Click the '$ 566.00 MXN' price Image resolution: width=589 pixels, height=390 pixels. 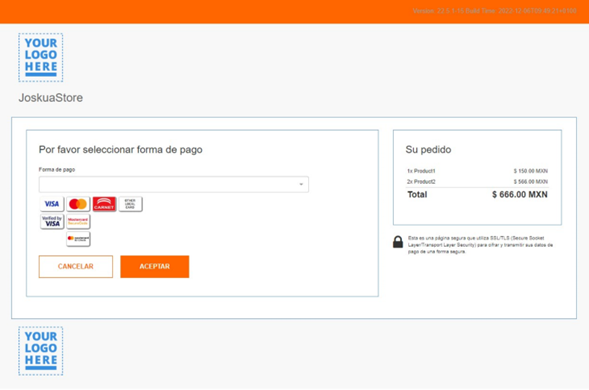[531, 181]
